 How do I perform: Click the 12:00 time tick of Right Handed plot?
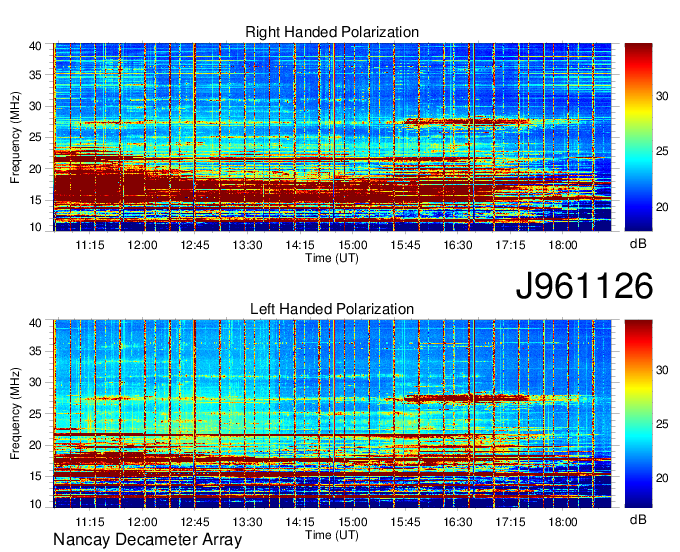pyautogui.click(x=142, y=245)
